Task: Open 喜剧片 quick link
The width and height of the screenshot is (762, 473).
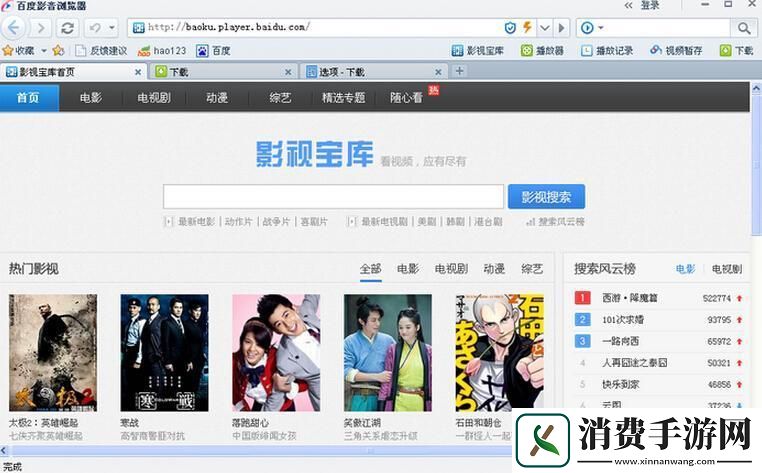Action: click(314, 222)
